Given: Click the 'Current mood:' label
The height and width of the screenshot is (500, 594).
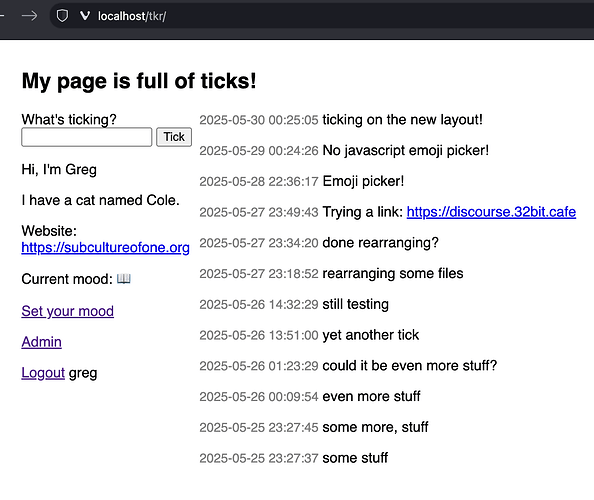Looking at the screenshot, I should pos(67,279).
